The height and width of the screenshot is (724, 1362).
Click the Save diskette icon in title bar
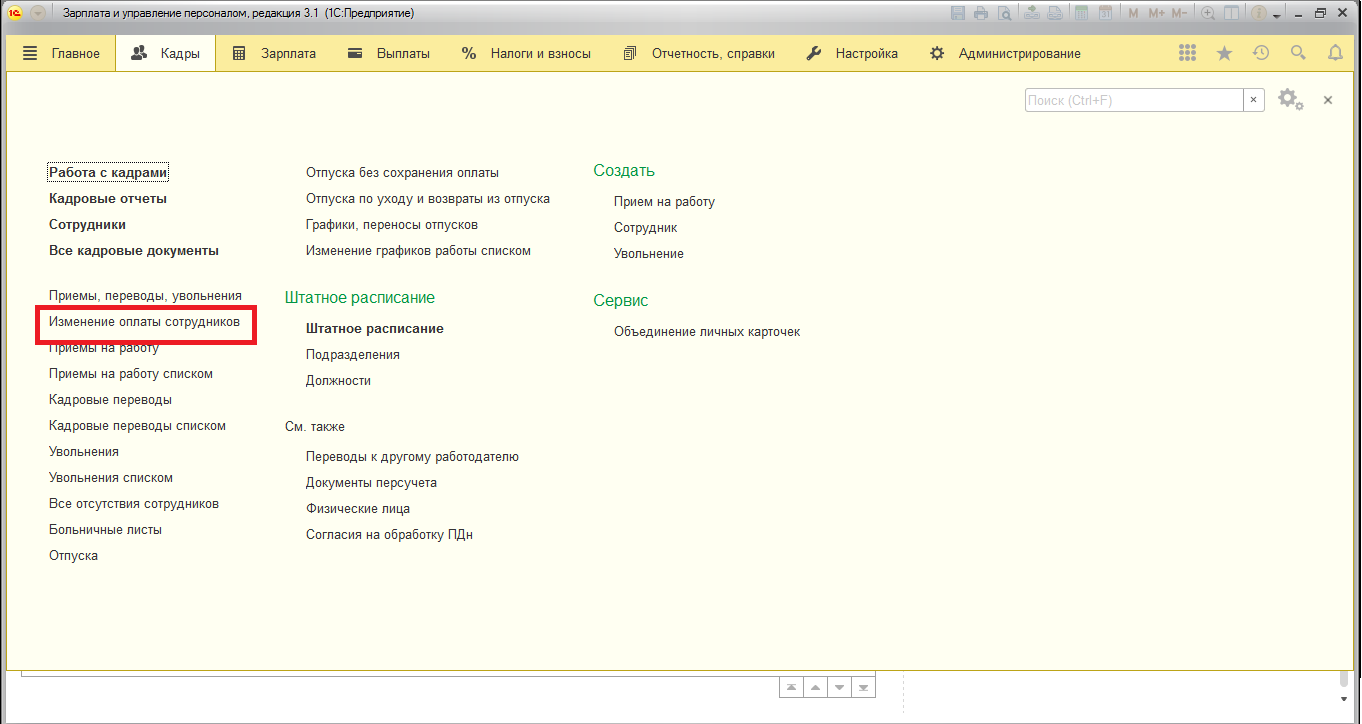click(958, 14)
